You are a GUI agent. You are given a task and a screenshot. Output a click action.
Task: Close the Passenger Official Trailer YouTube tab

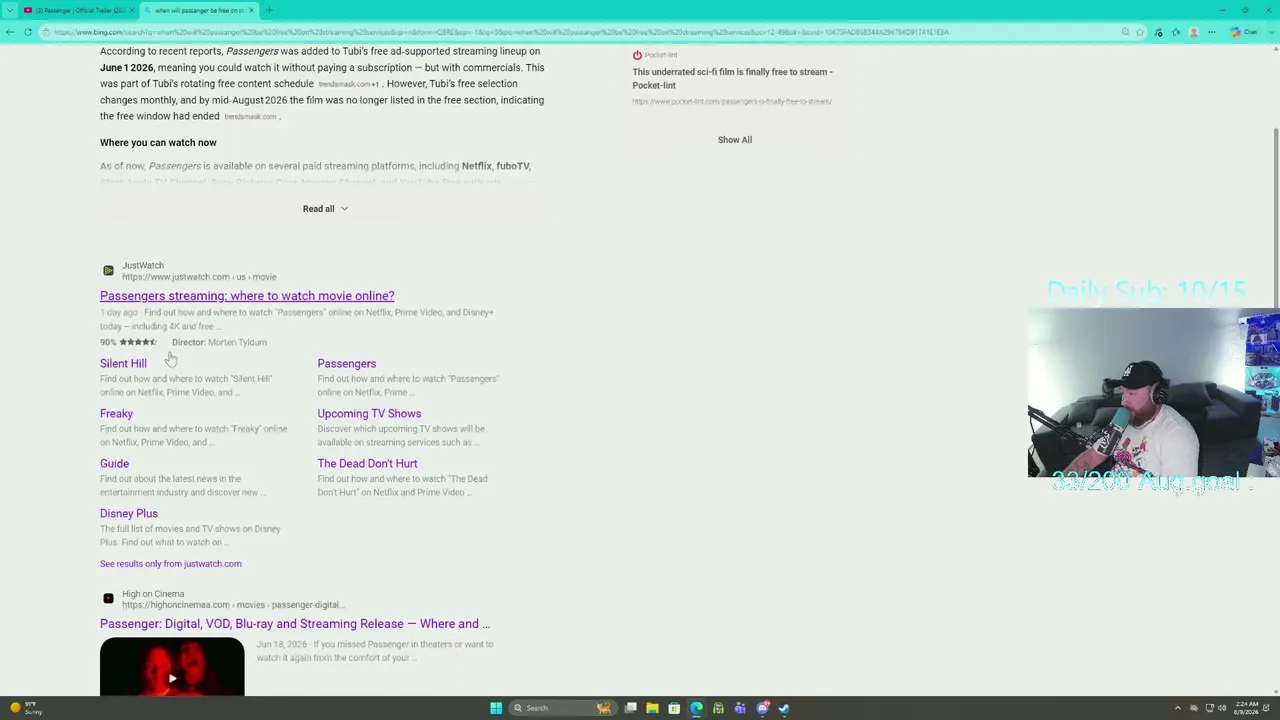131,10
